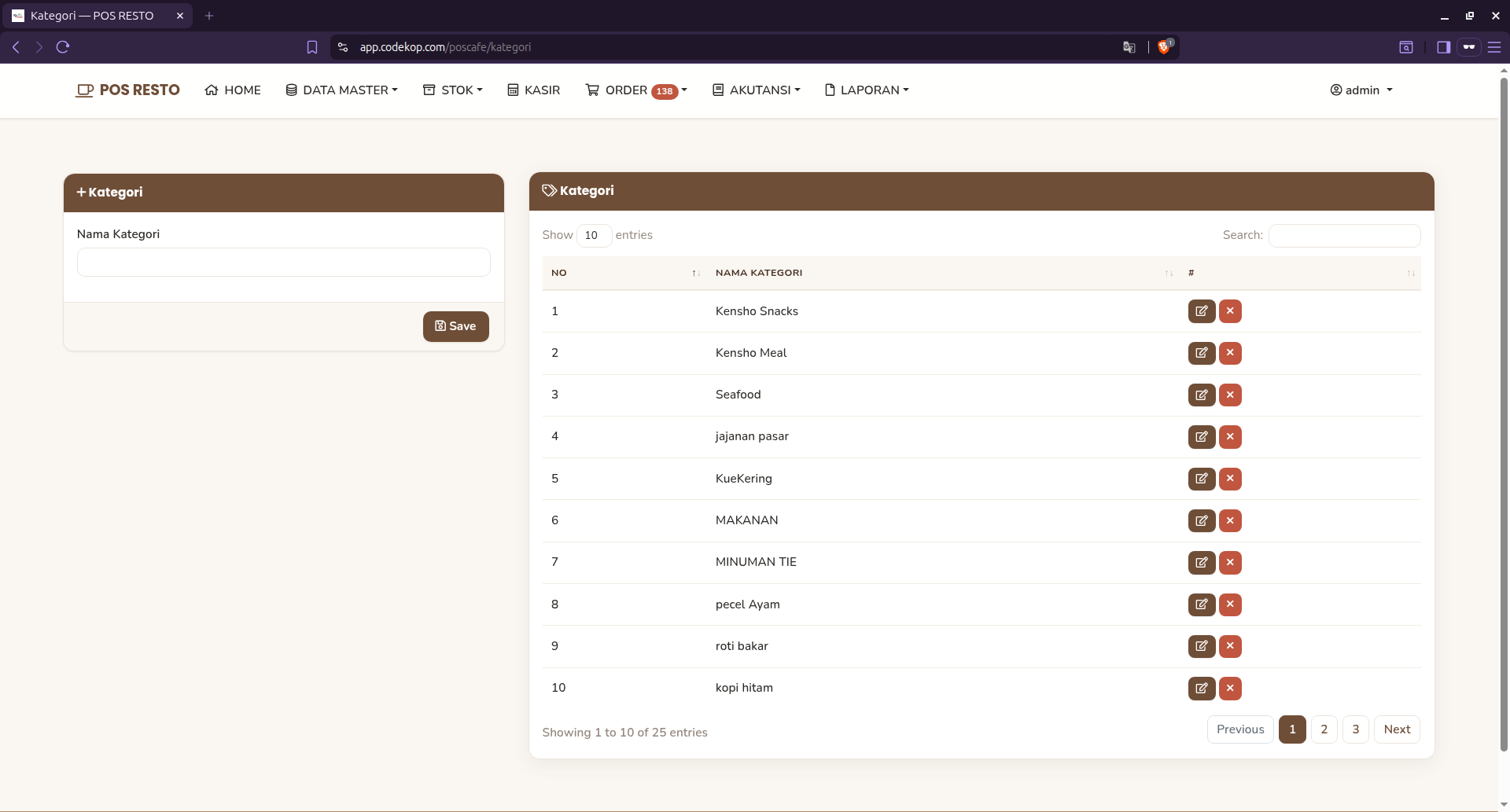Edit the Kensho Meal category
The image size is (1510, 812).
coord(1201,353)
